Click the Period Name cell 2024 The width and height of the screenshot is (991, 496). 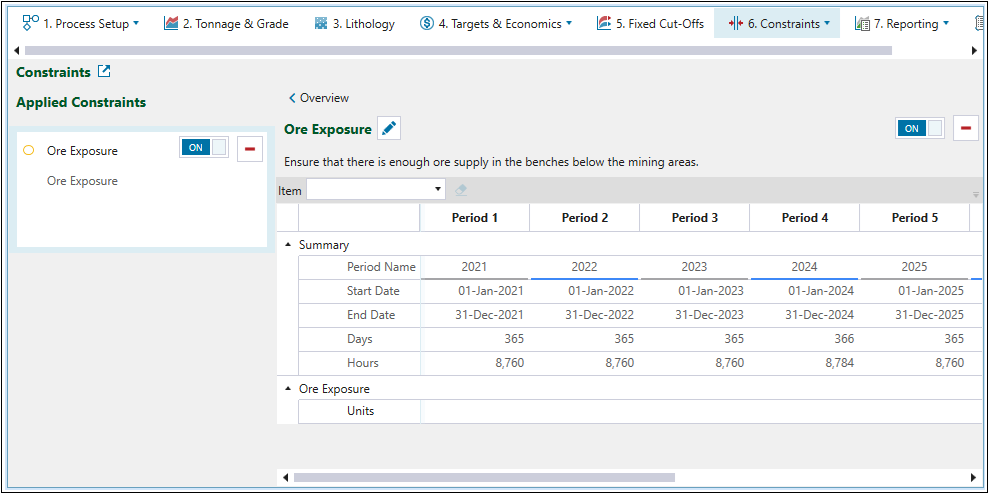point(805,267)
